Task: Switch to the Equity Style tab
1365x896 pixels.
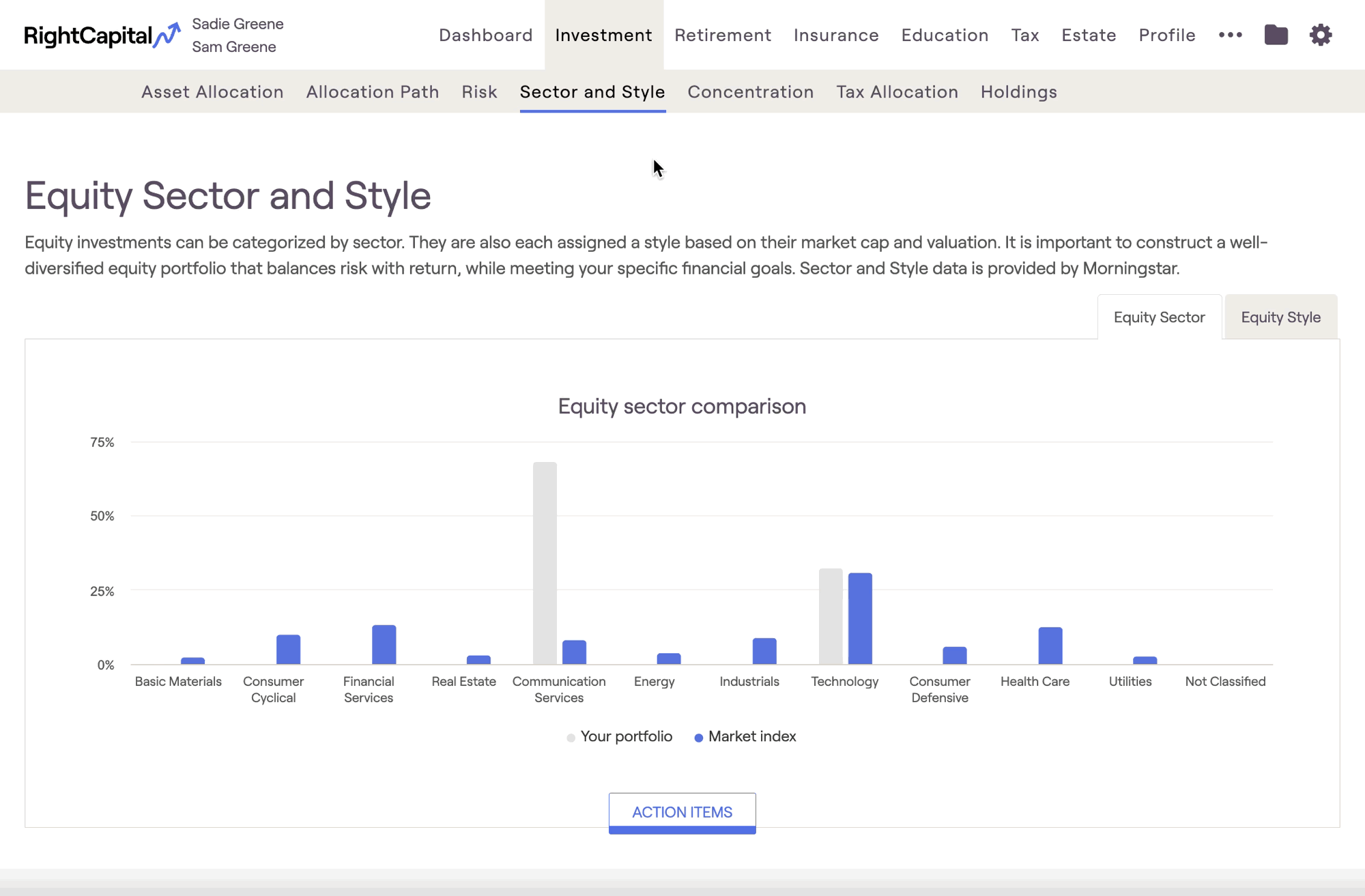Action: click(1280, 317)
